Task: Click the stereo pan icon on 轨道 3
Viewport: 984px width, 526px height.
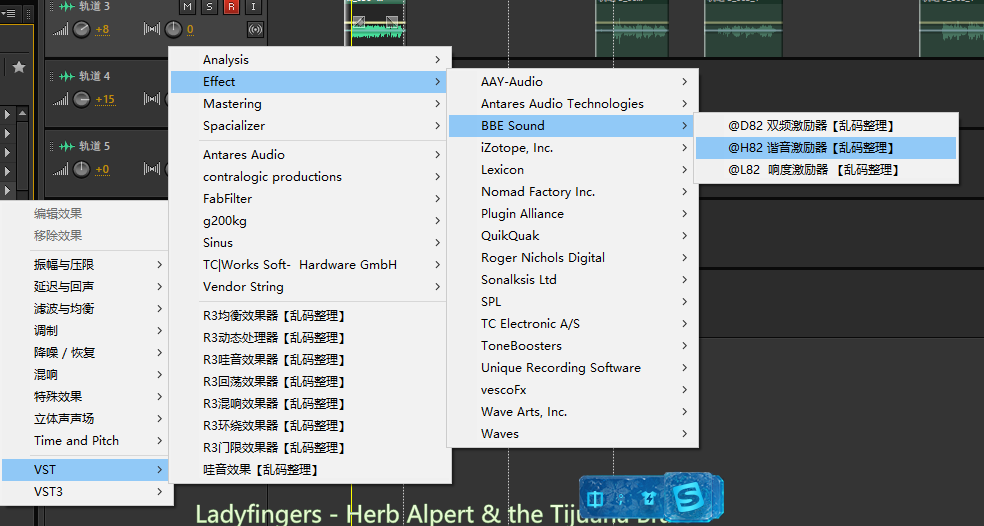Action: (x=152, y=29)
